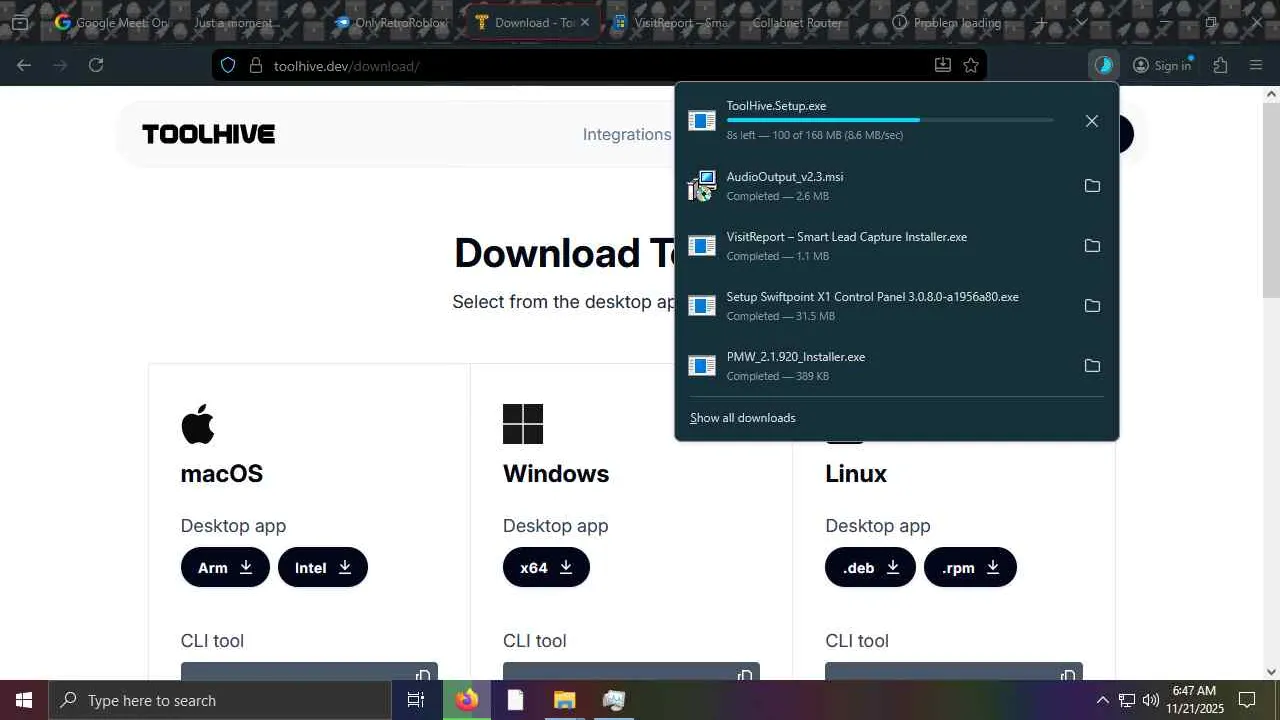1280x720 pixels.
Task: Open the volume control in system tray
Action: tap(1150, 700)
